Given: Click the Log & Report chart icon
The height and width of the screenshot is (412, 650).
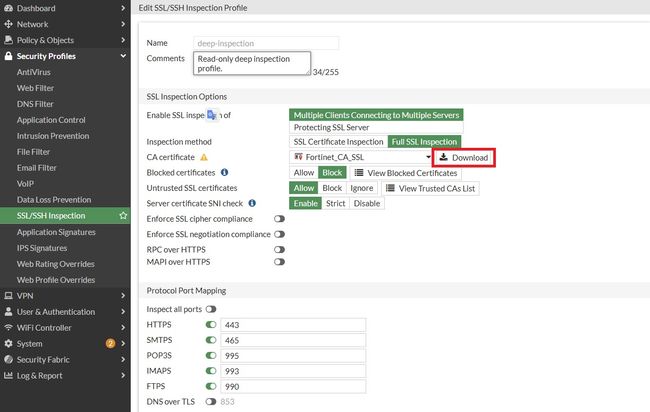Looking at the screenshot, I should [8, 375].
